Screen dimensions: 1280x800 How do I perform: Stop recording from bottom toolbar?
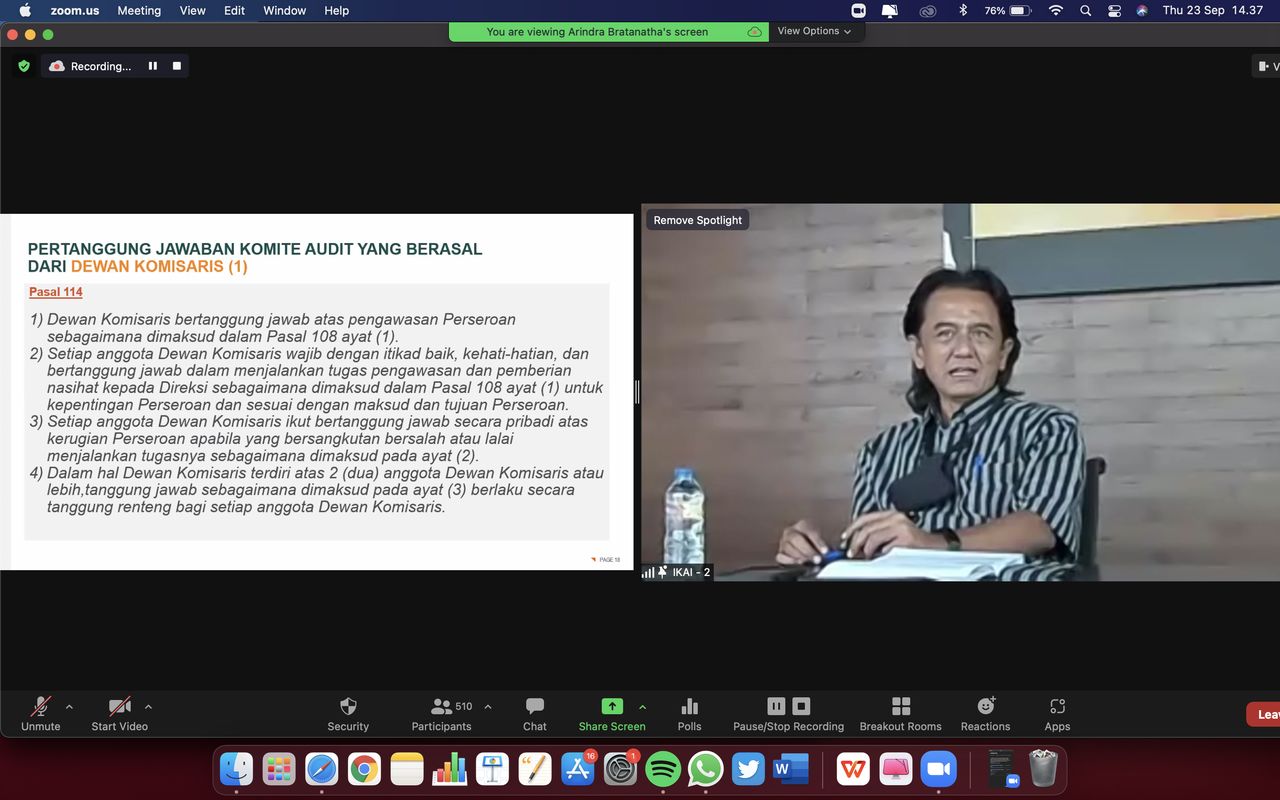[801, 706]
